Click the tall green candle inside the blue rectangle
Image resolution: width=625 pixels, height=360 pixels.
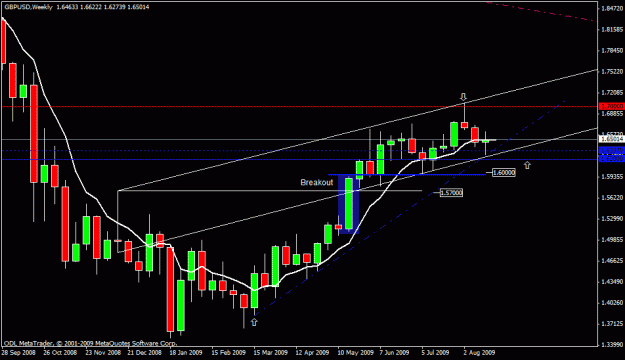point(349,204)
